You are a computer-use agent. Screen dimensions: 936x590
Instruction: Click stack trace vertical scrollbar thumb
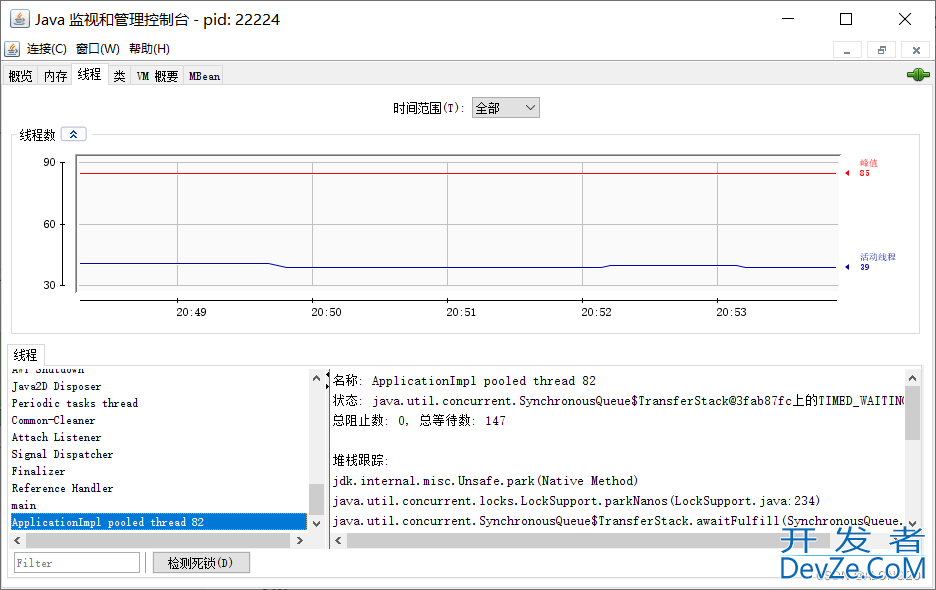(x=912, y=413)
